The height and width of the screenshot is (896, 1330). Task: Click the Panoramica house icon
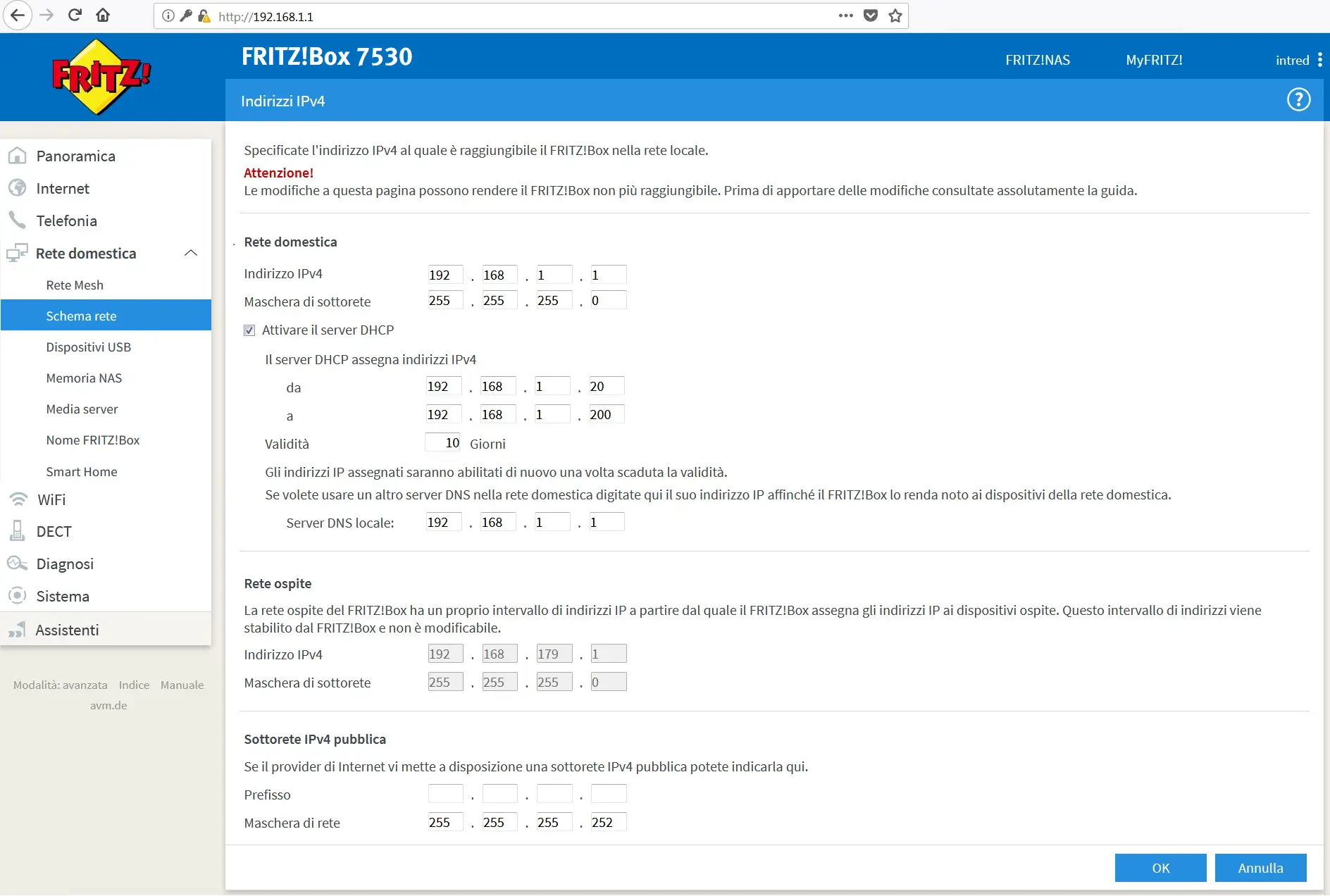pyautogui.click(x=18, y=156)
